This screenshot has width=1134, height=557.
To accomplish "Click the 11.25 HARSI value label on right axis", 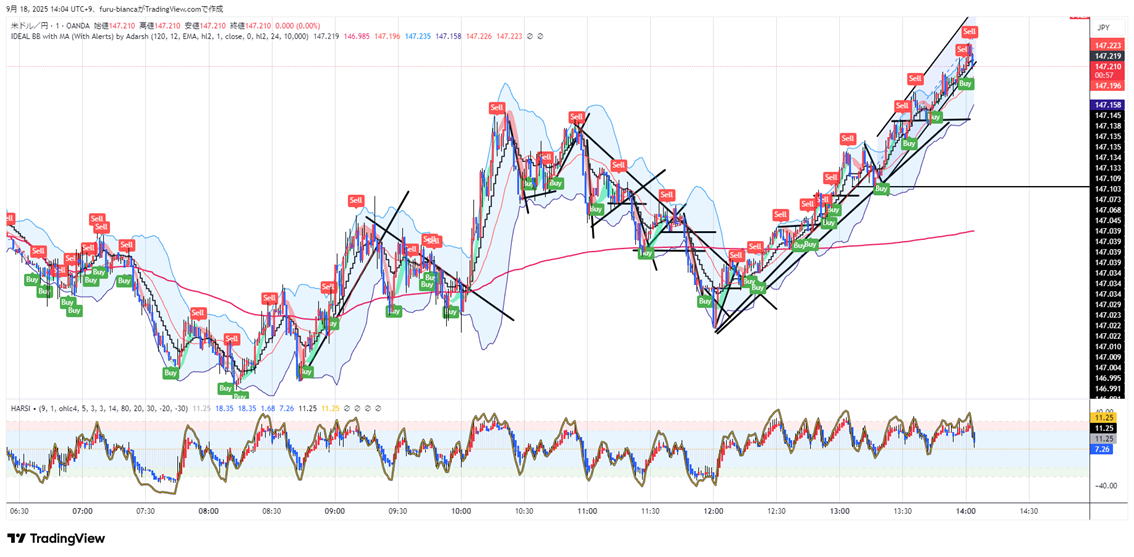I will 1104,427.
